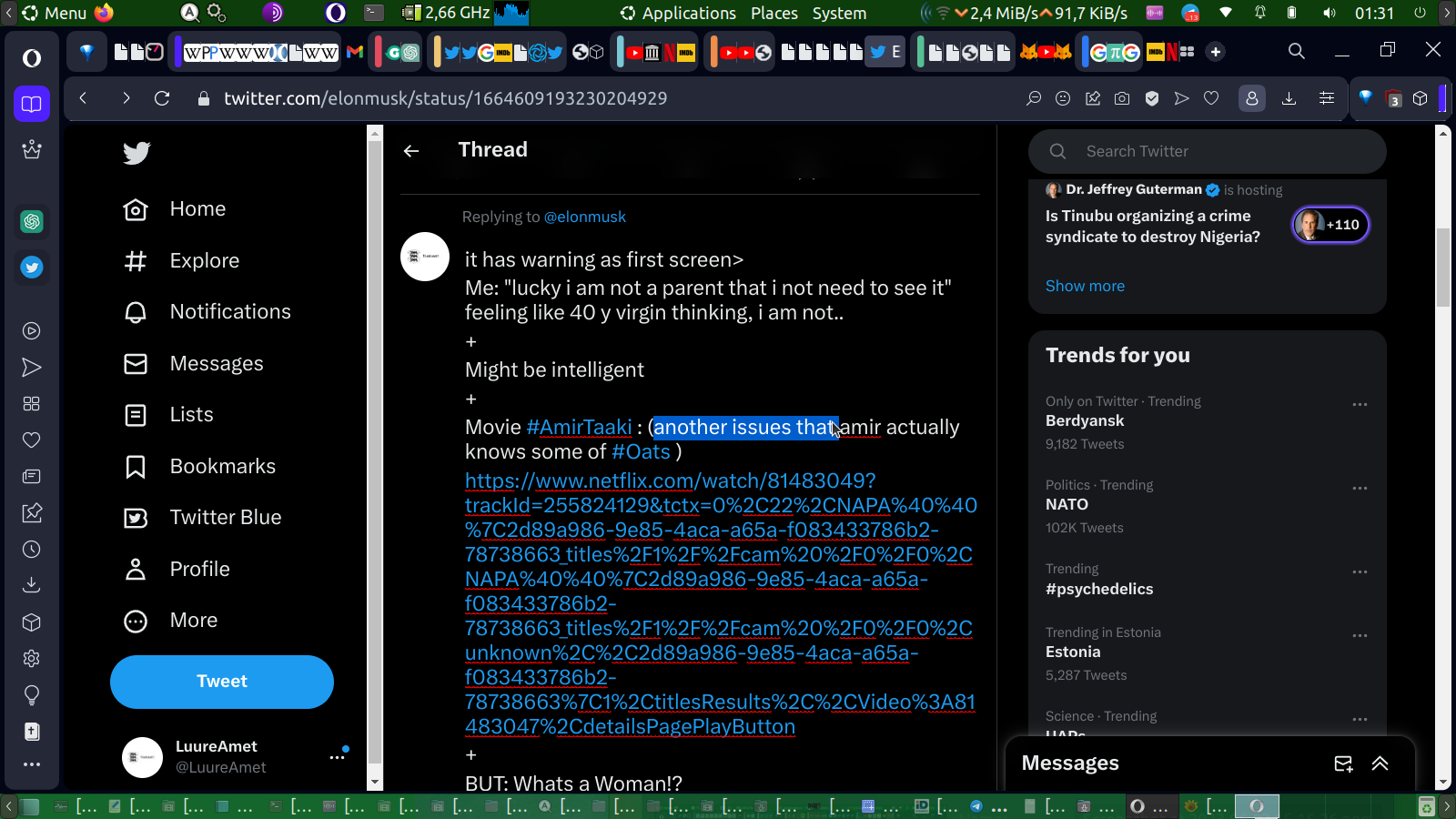Open the @elonmusk mention link
Screen dimensions: 1456x819
click(x=585, y=217)
